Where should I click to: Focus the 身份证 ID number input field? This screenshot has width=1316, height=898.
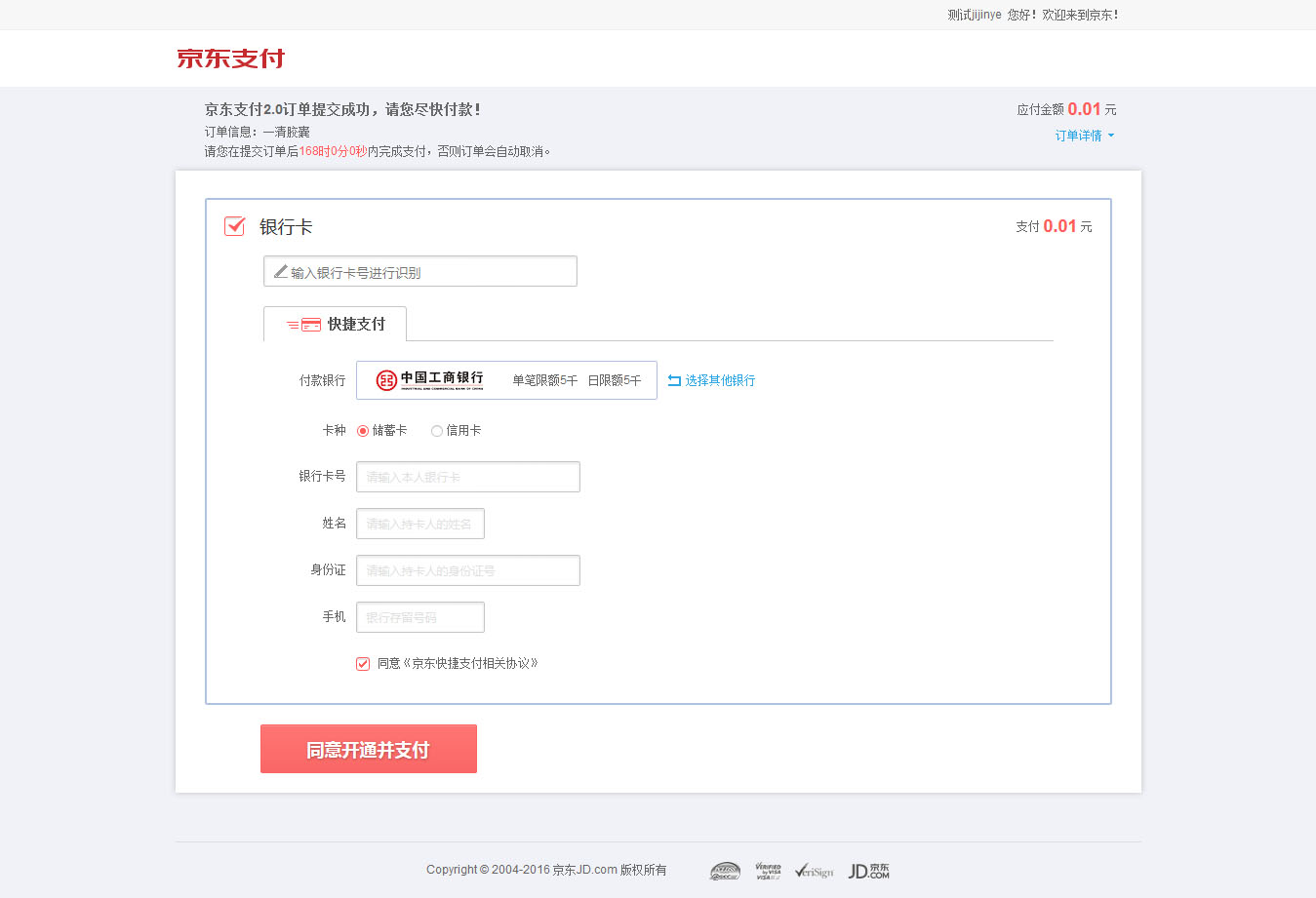click(x=468, y=570)
